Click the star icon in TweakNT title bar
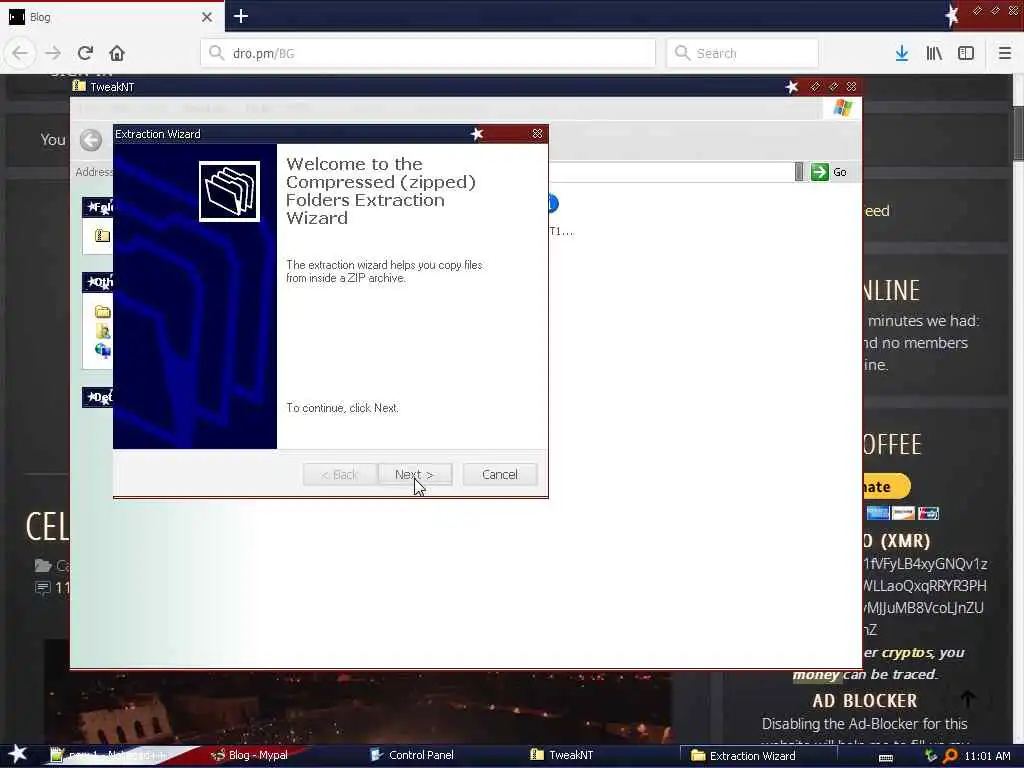Screen dimensions: 1024x768 [x=792, y=87]
